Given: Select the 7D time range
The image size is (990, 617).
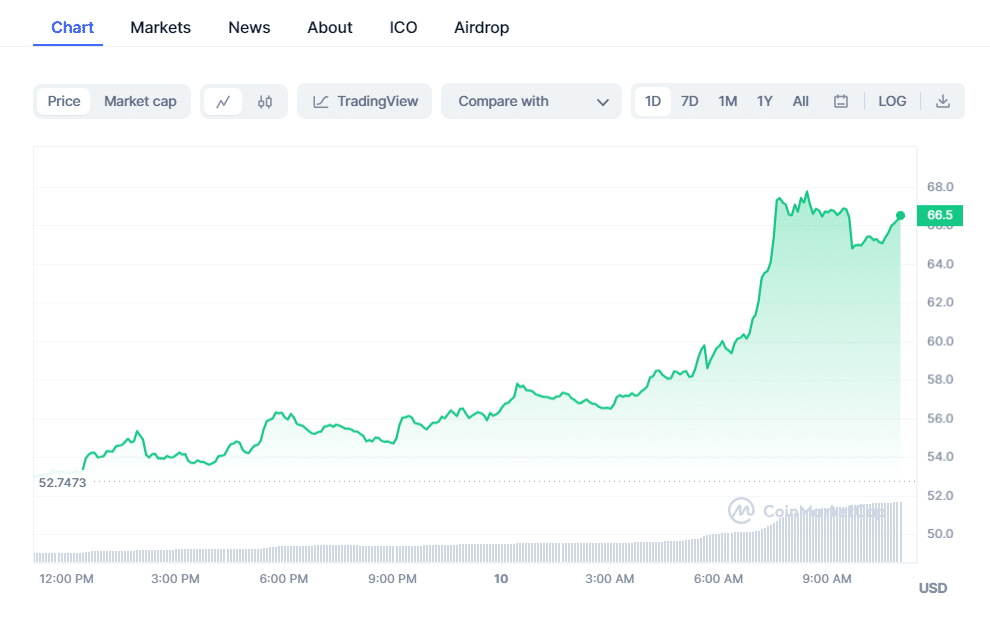Looking at the screenshot, I should 690,101.
